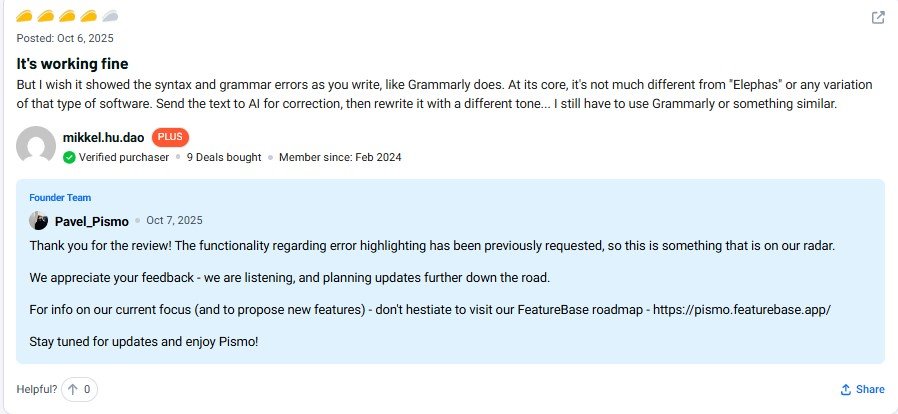This screenshot has height=414, width=898.
Task: Click the Share arrow icon
Action: tap(845, 389)
